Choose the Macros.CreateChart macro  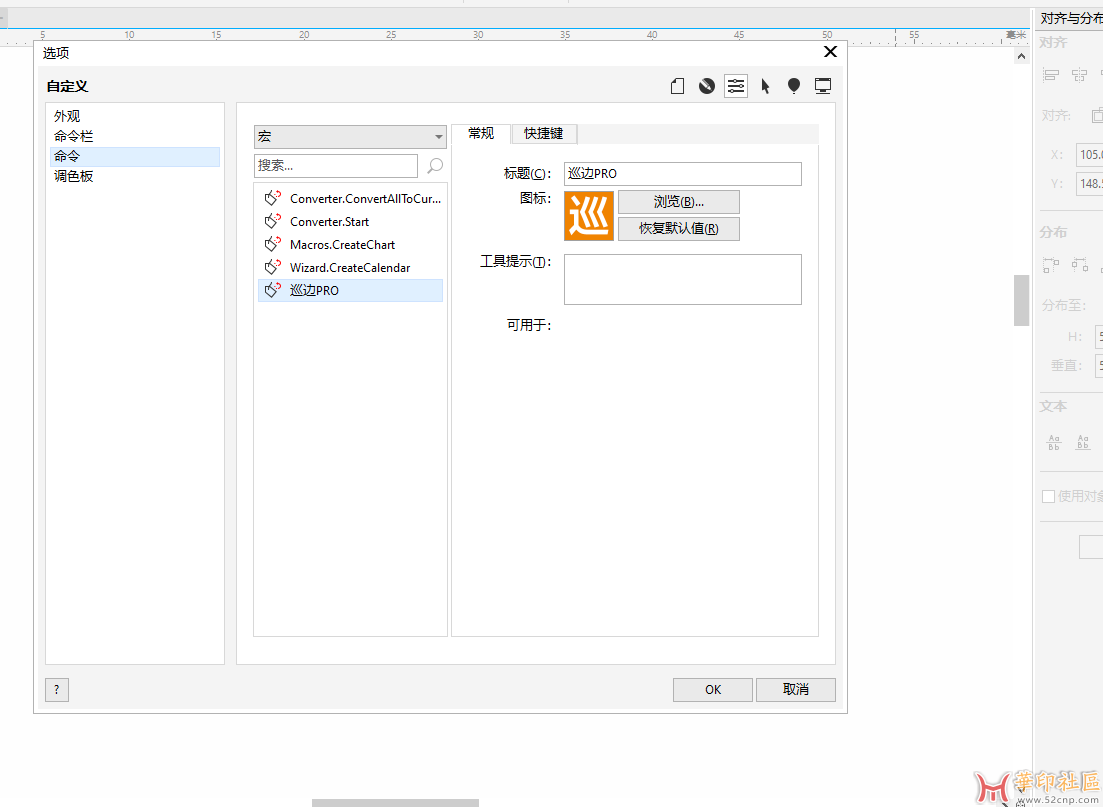pos(342,245)
